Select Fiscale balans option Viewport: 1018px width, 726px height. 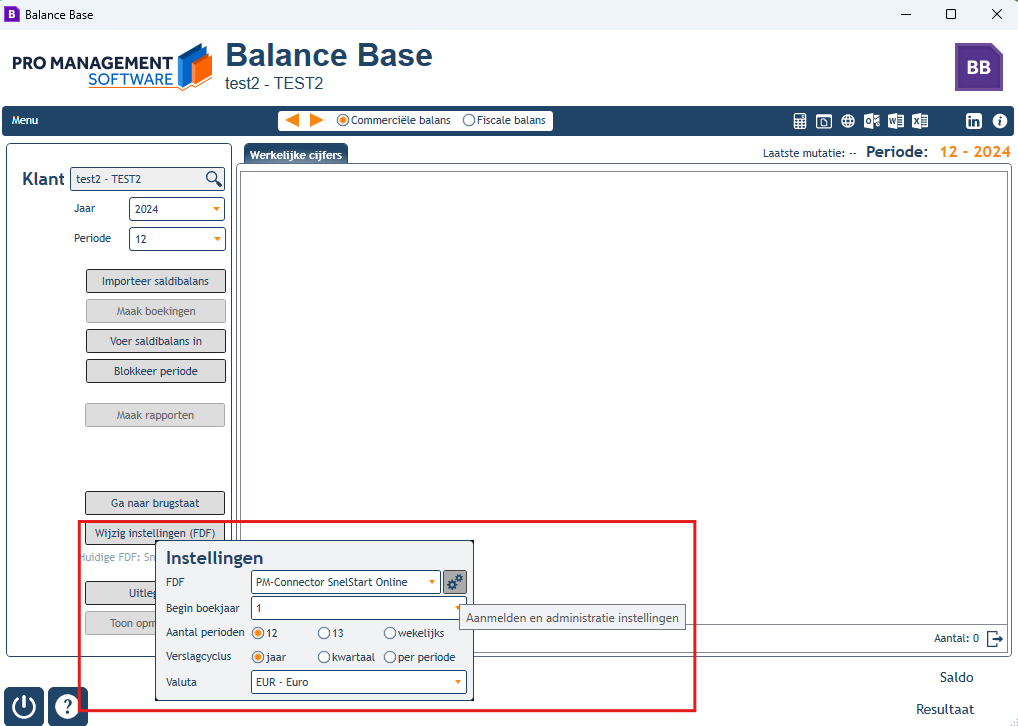pyautogui.click(x=504, y=120)
